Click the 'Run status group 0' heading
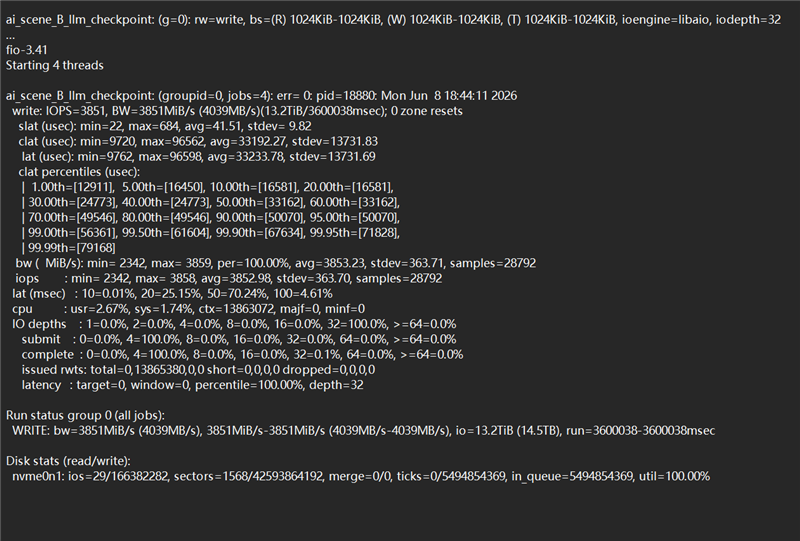 pyautogui.click(x=85, y=415)
